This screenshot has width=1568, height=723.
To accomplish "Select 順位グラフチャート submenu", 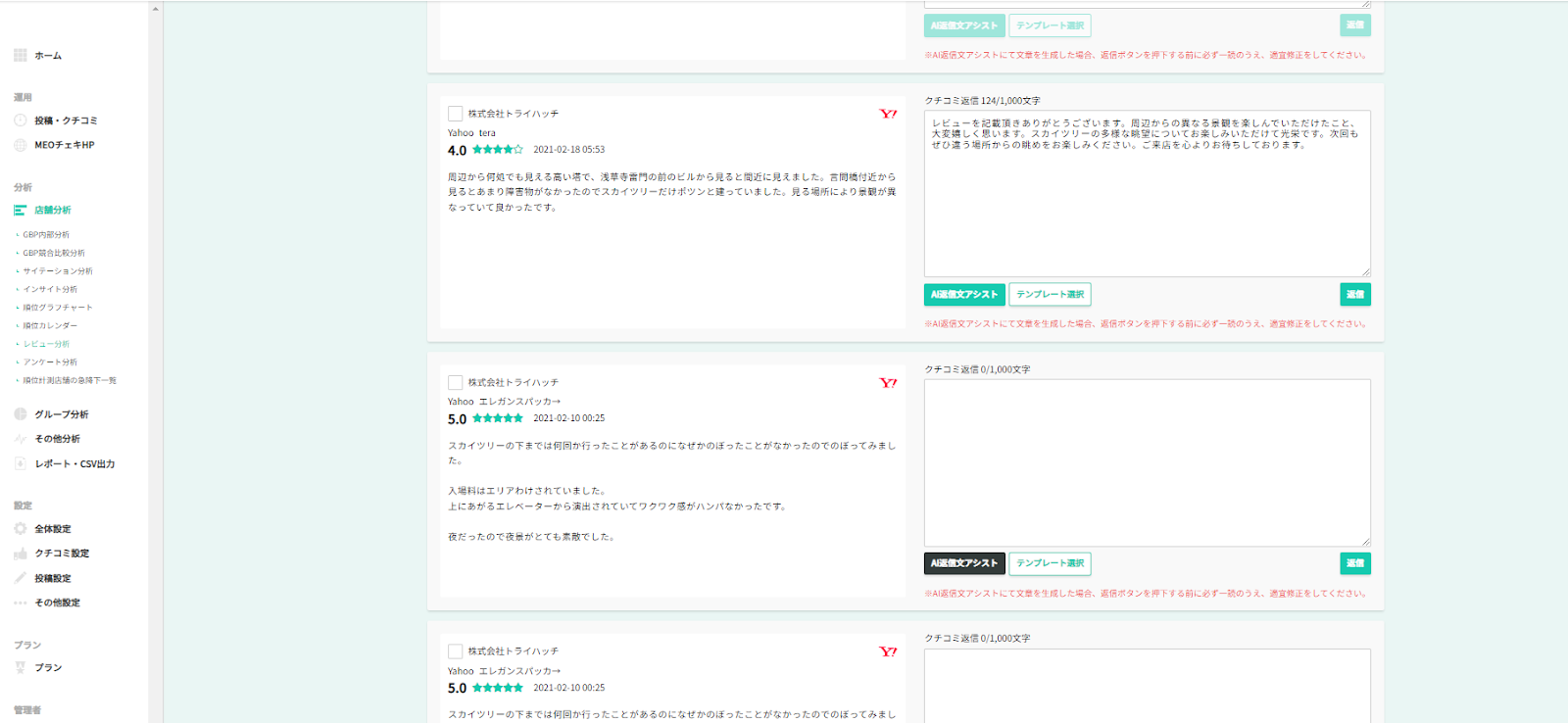I will tap(58, 308).
